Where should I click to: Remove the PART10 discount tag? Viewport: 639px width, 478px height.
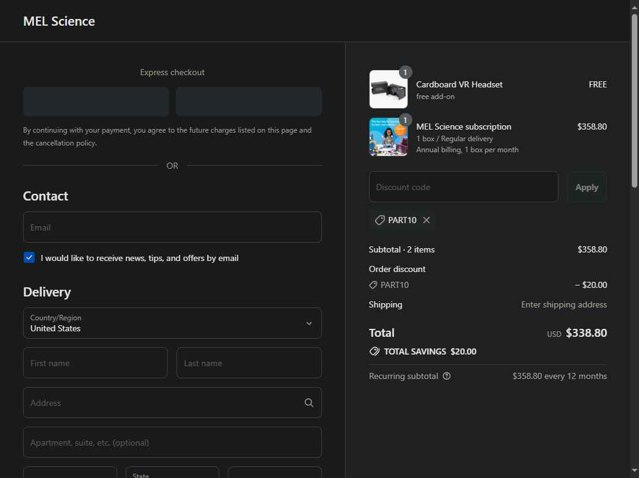[x=426, y=220]
